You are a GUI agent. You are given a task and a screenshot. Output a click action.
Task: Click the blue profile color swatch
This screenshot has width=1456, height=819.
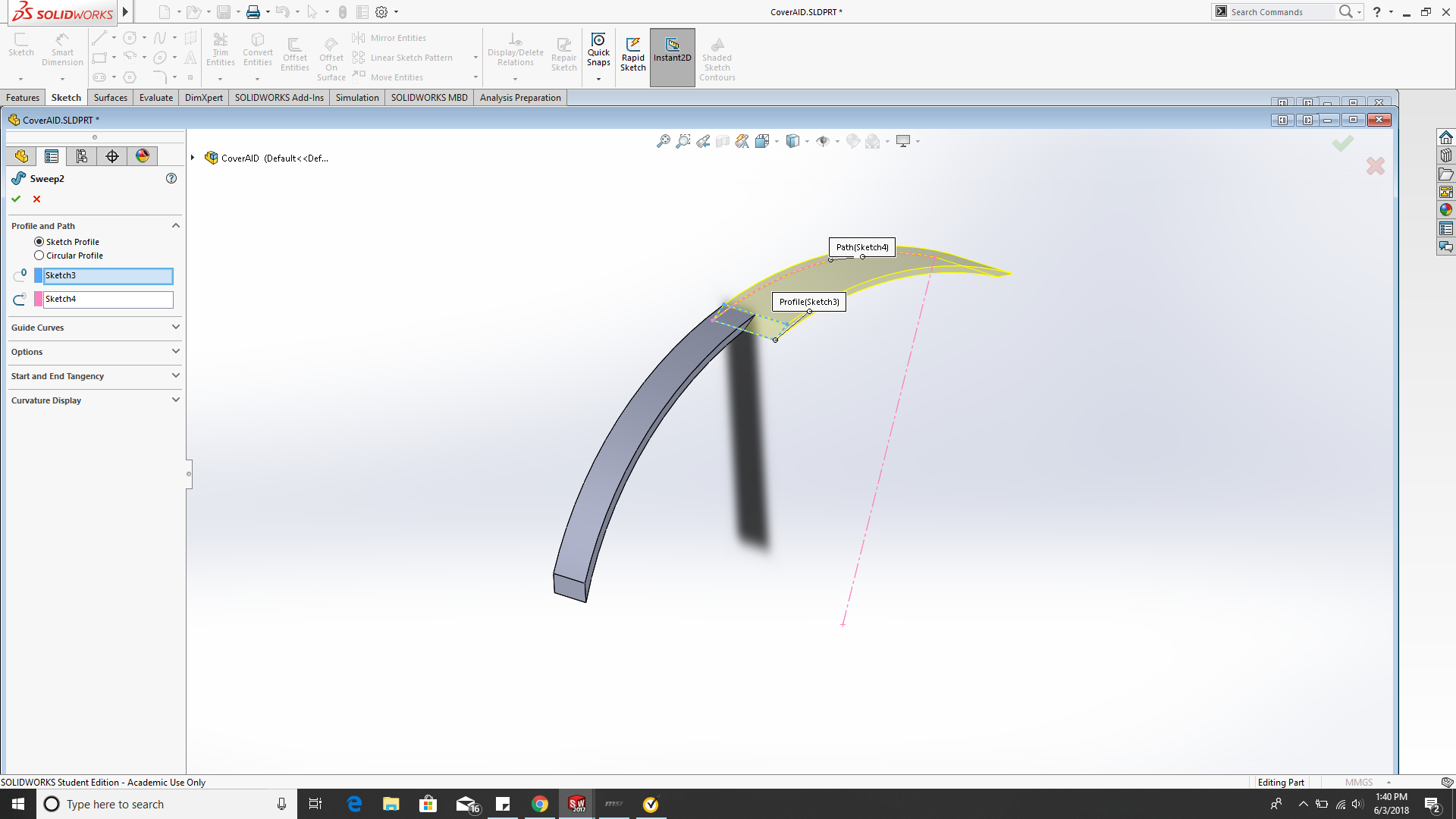click(x=39, y=276)
